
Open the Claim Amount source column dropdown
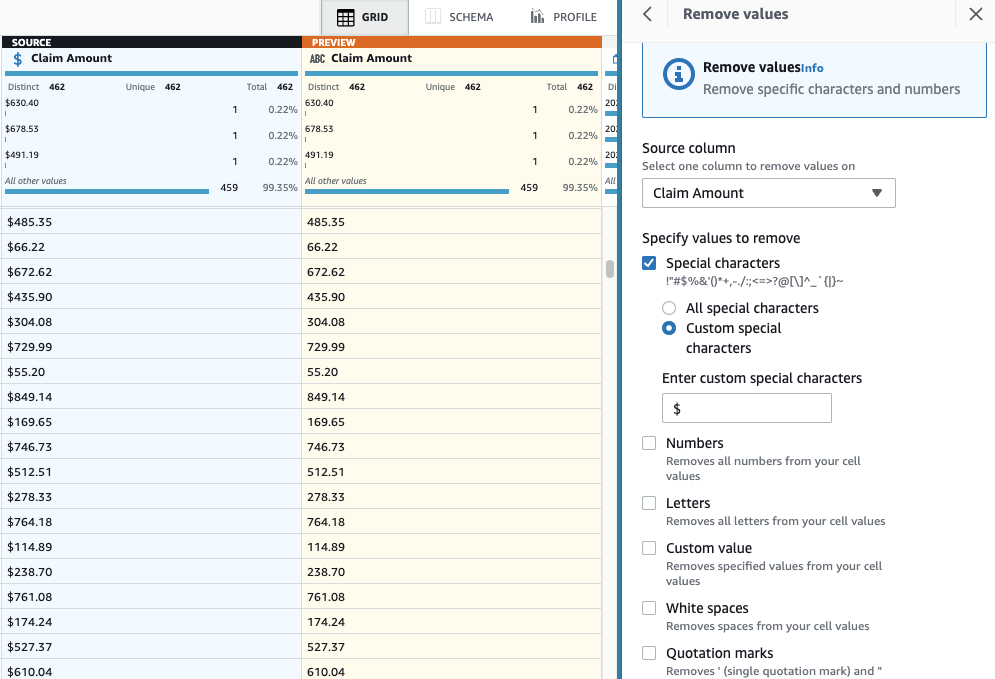click(x=768, y=193)
